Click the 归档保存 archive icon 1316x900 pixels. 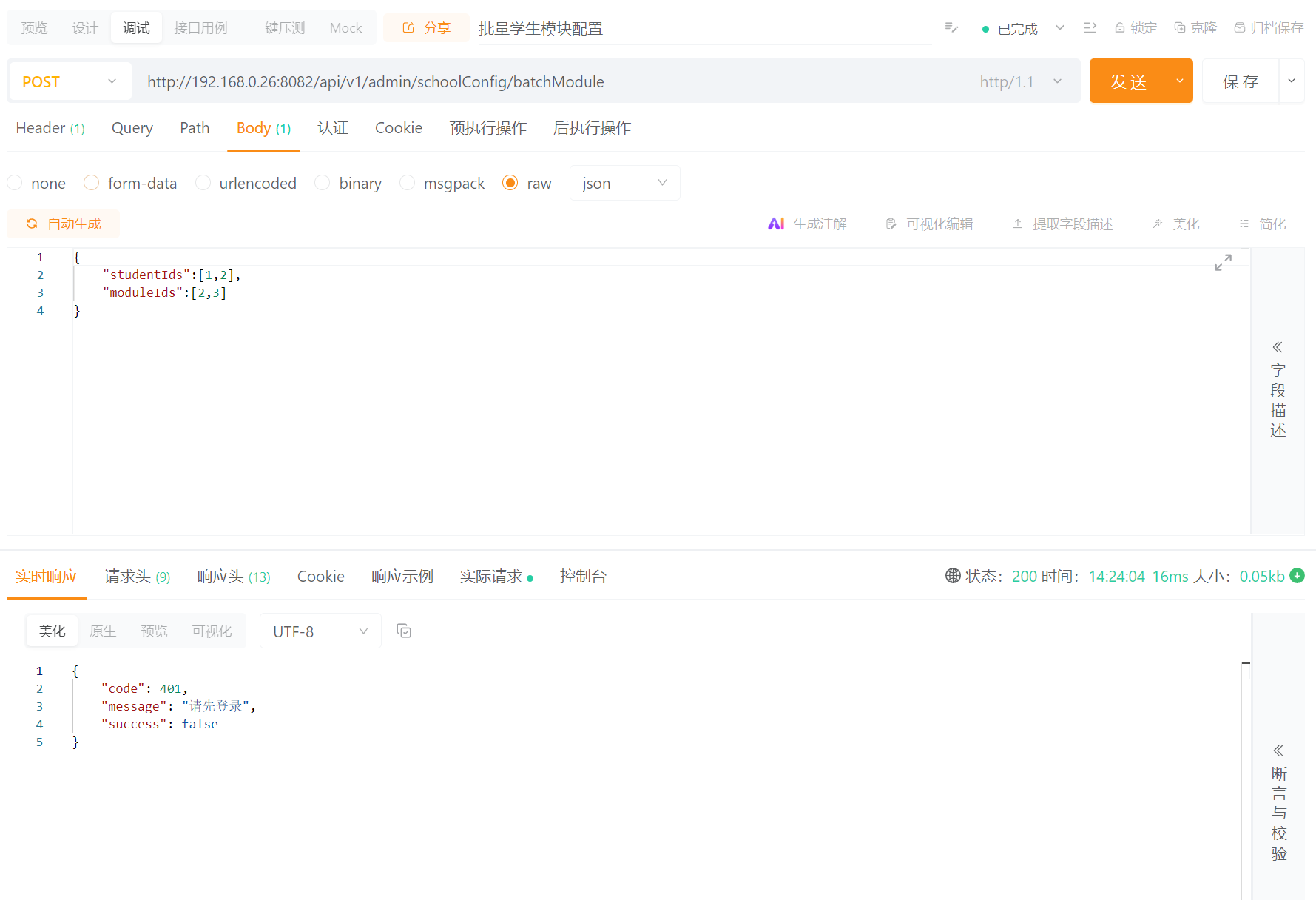pos(1240,27)
